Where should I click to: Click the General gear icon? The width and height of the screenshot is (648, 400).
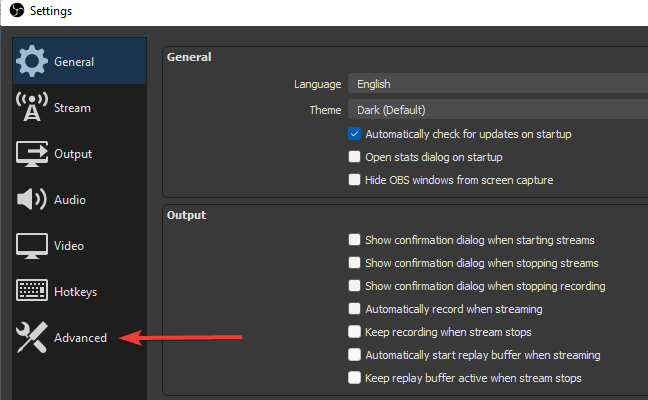point(32,62)
